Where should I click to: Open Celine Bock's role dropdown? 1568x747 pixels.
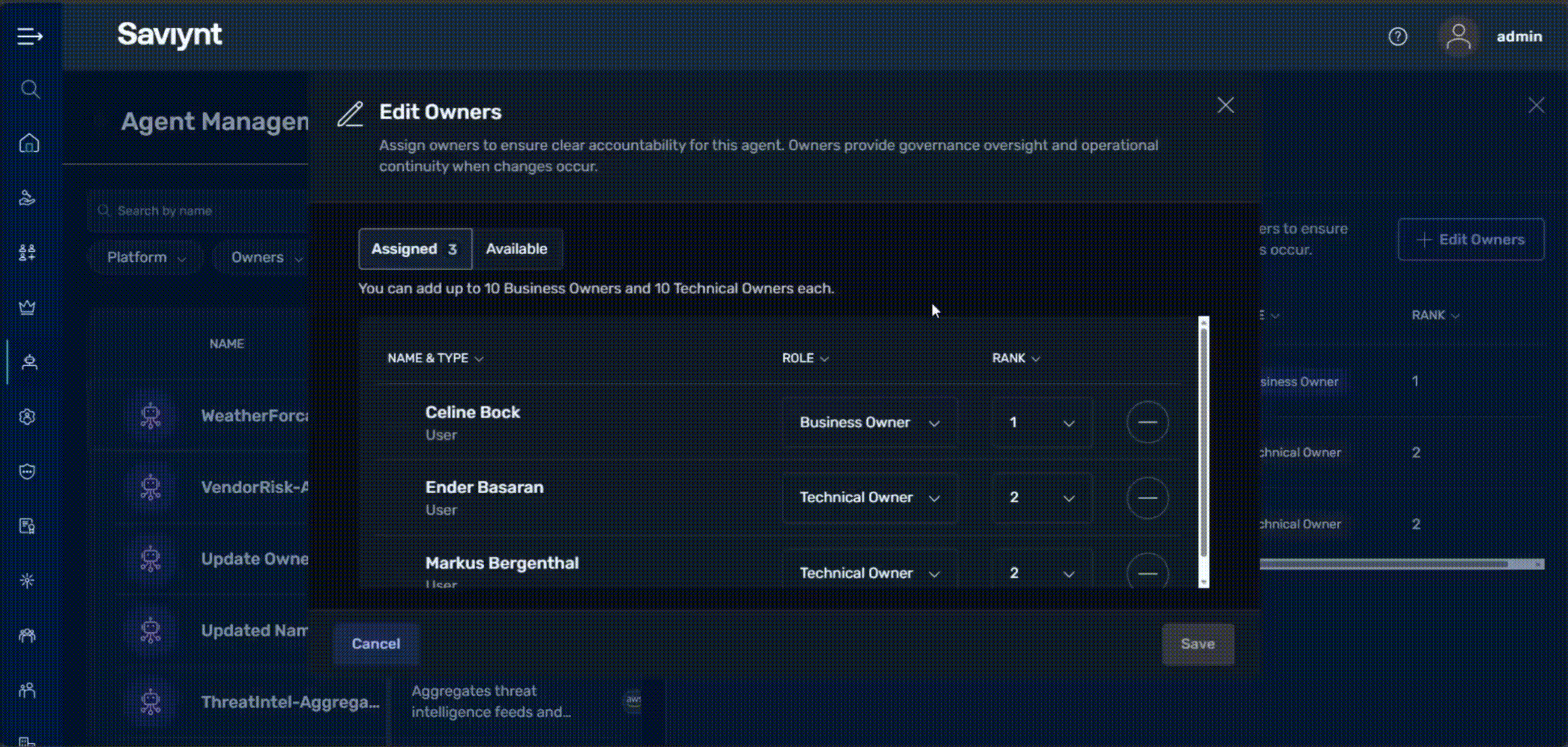point(869,423)
